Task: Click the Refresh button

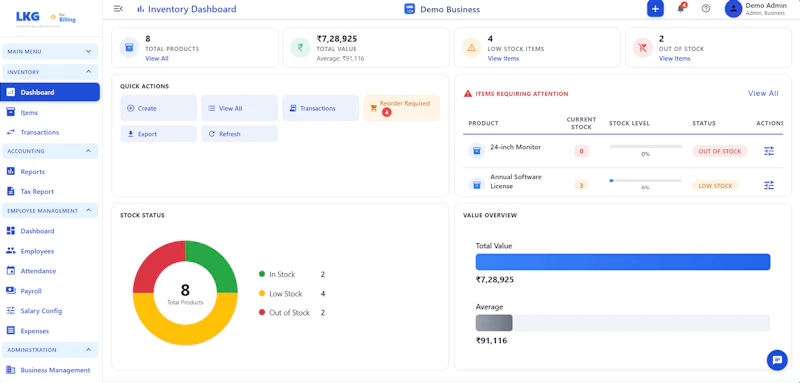Action: point(239,134)
